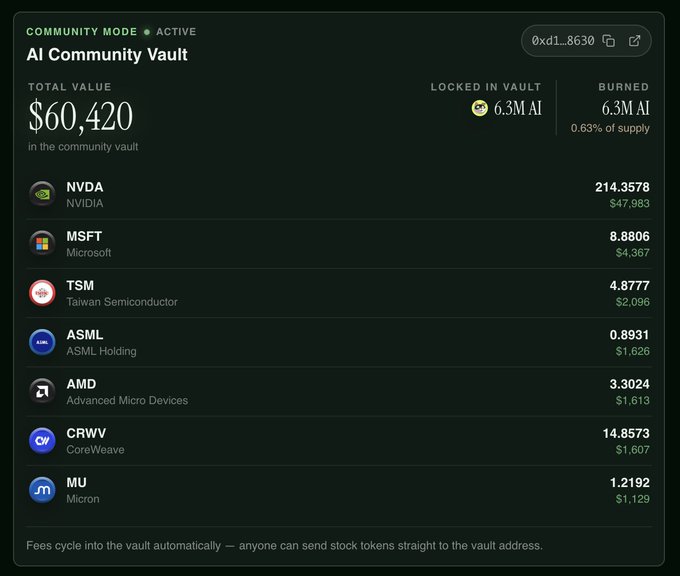Click the ASML token logo
Screen dimensions: 680x576
click(42, 342)
